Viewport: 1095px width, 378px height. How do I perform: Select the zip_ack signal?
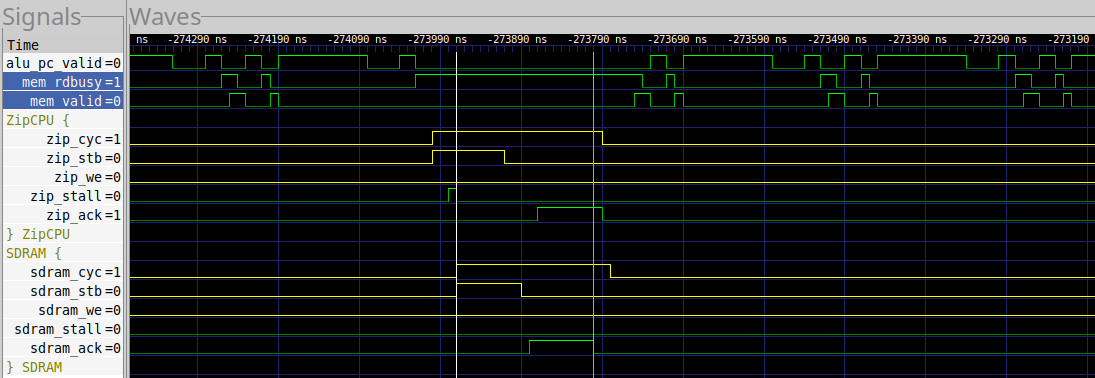tap(64, 215)
